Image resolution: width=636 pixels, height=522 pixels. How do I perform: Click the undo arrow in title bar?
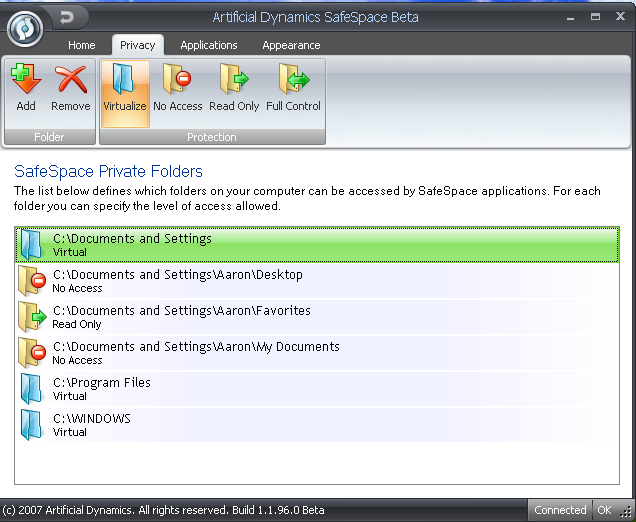tap(67, 18)
